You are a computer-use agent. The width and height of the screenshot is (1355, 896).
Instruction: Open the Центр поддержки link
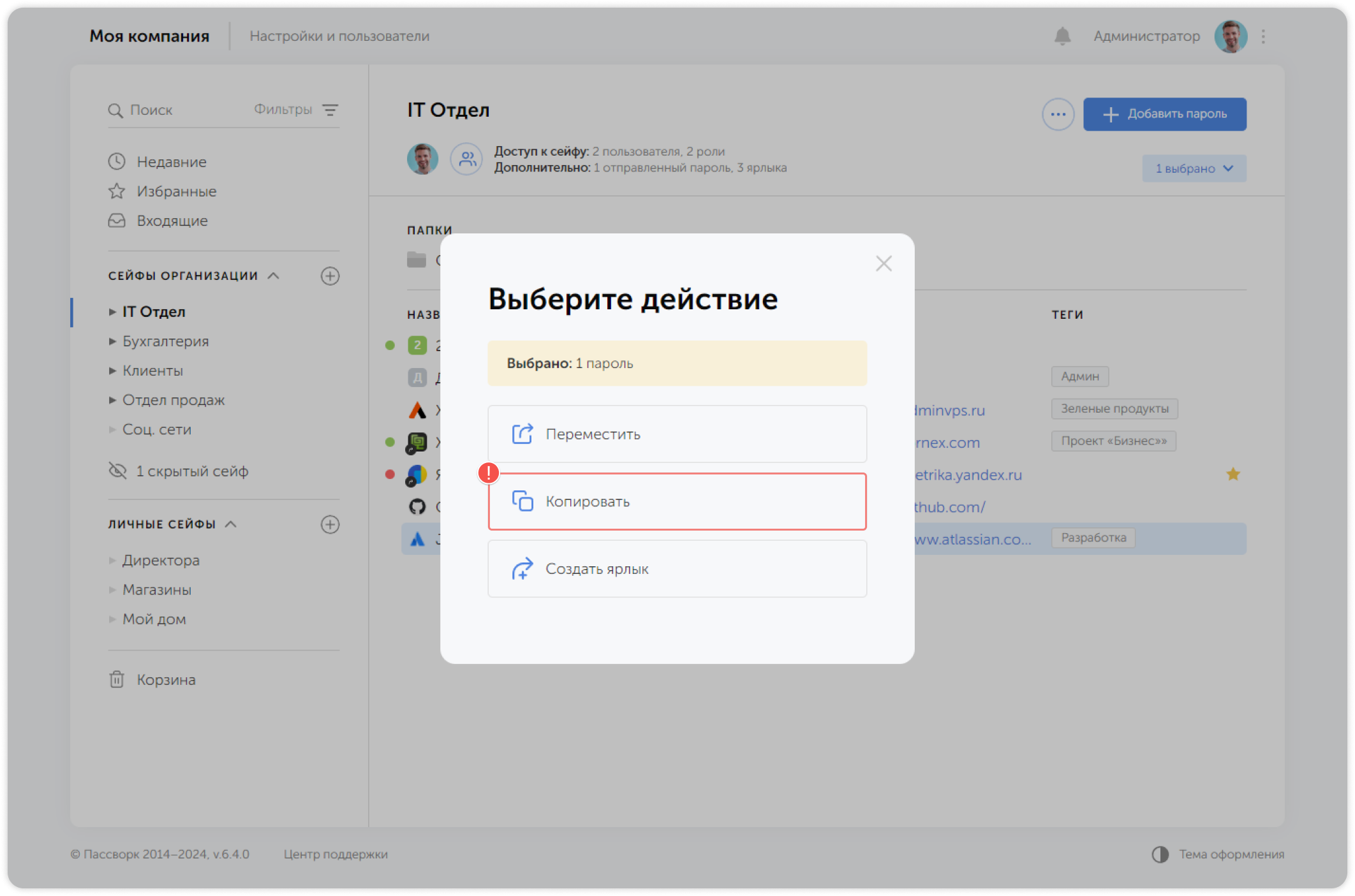click(x=336, y=854)
